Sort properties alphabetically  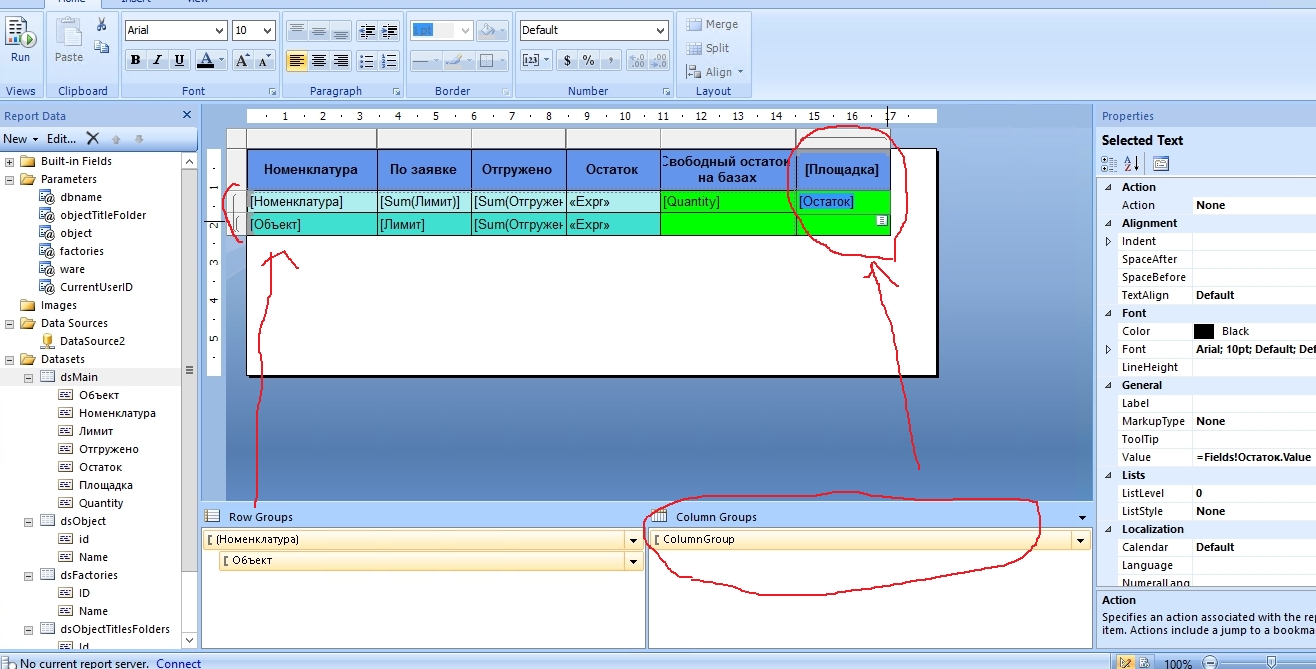click(x=1132, y=164)
